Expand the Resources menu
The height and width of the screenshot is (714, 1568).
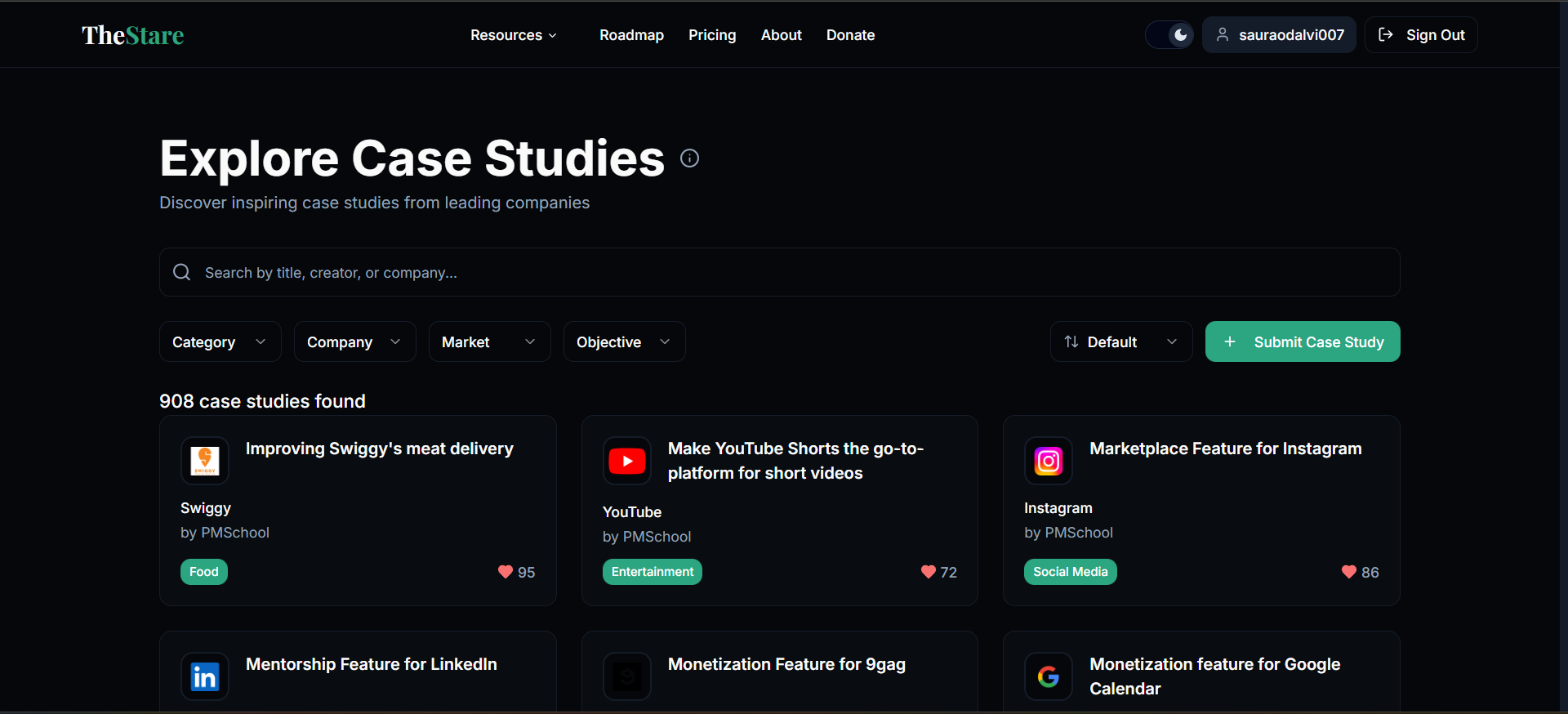[514, 35]
